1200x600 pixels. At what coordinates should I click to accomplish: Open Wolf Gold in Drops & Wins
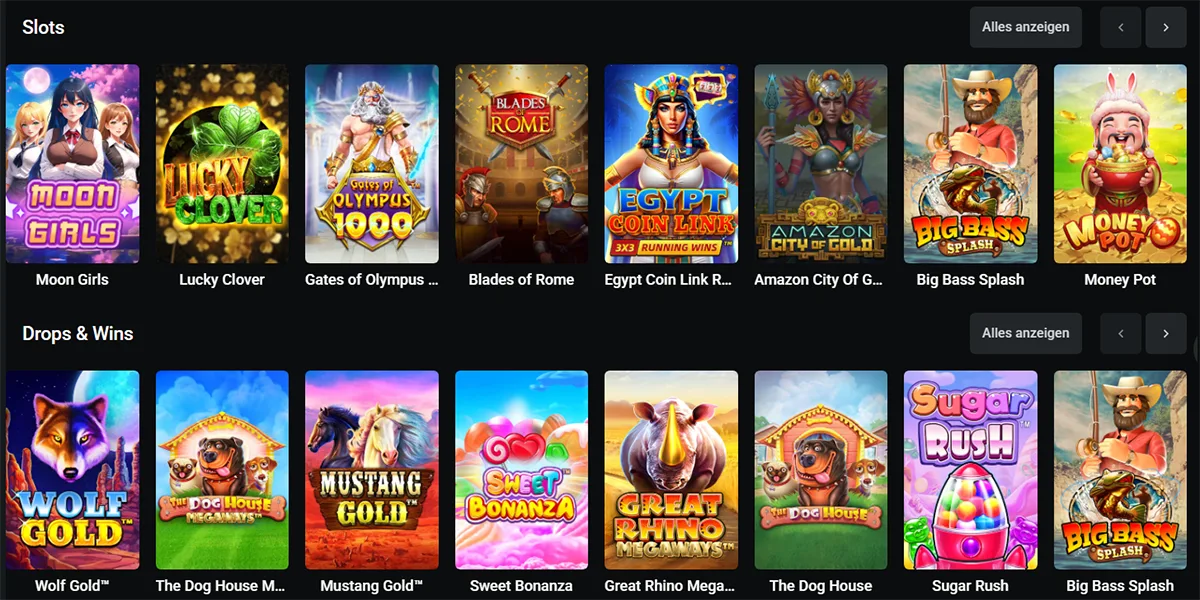[x=72, y=470]
